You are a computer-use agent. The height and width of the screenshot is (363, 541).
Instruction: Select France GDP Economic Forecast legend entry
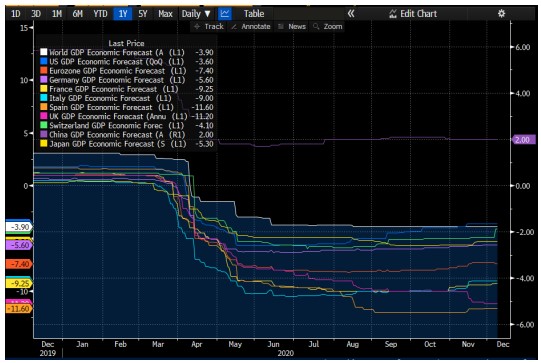click(x=127, y=89)
